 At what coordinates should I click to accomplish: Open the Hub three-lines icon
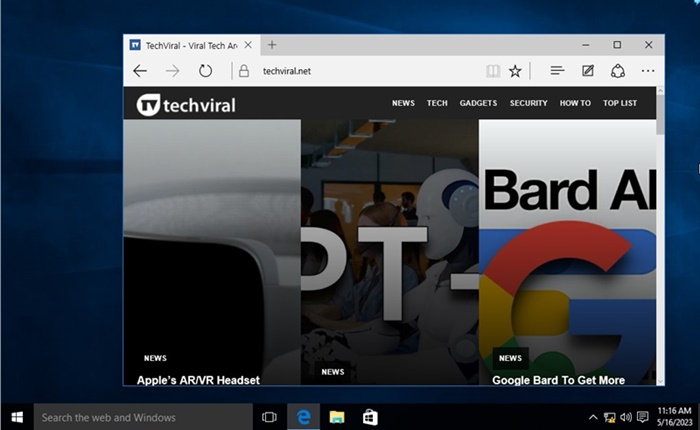pyautogui.click(x=557, y=71)
